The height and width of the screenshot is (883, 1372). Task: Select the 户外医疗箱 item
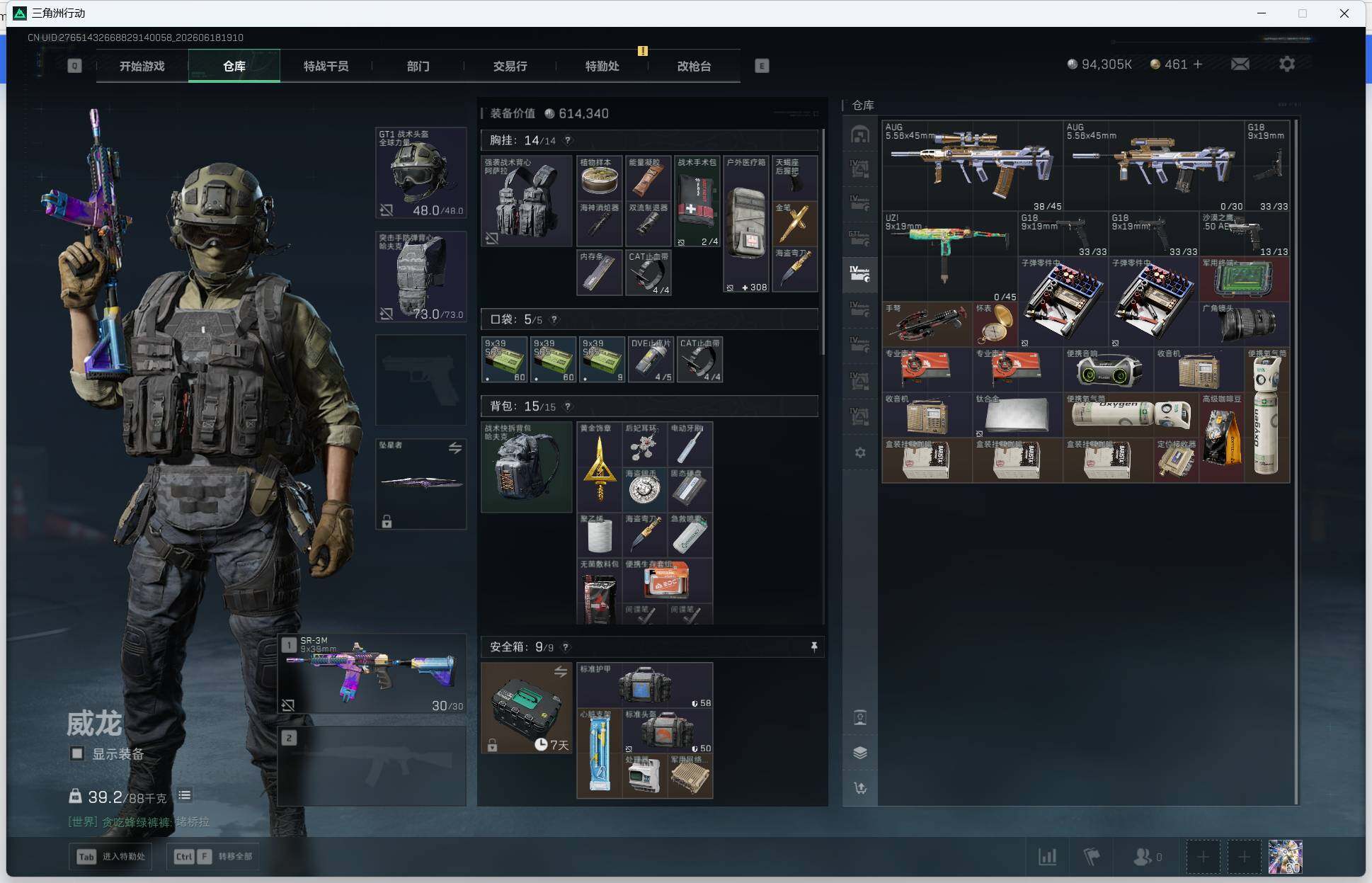pos(746,224)
